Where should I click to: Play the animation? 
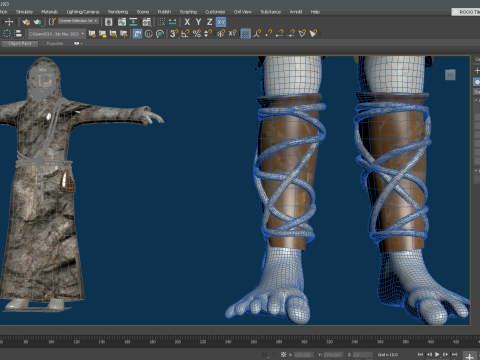click(437, 354)
